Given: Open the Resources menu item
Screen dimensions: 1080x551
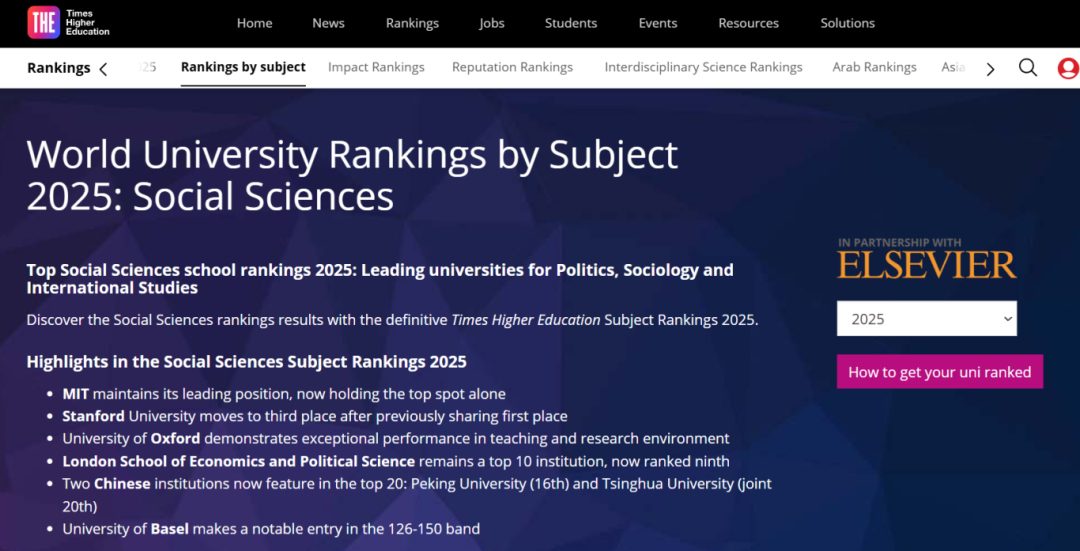Looking at the screenshot, I should pos(749,23).
